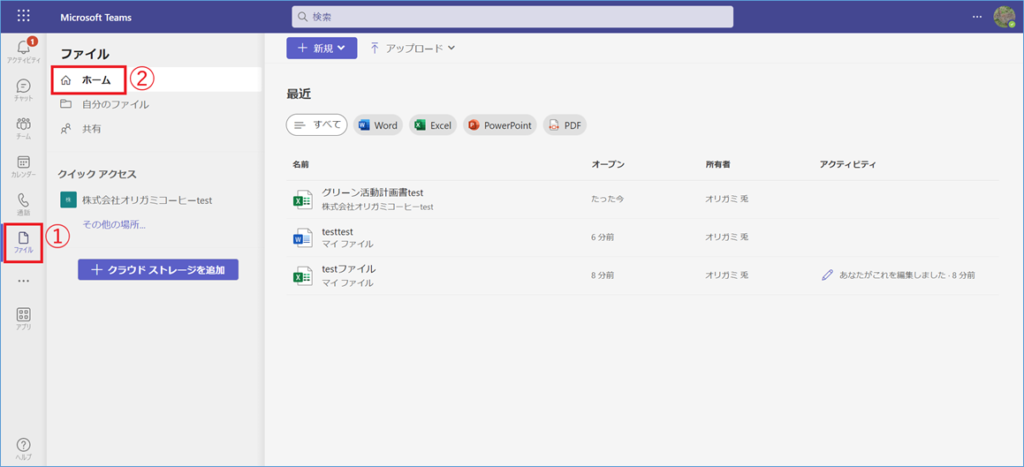Open more apps ellipsis in sidebar
This screenshot has height=467, width=1024.
tap(23, 281)
